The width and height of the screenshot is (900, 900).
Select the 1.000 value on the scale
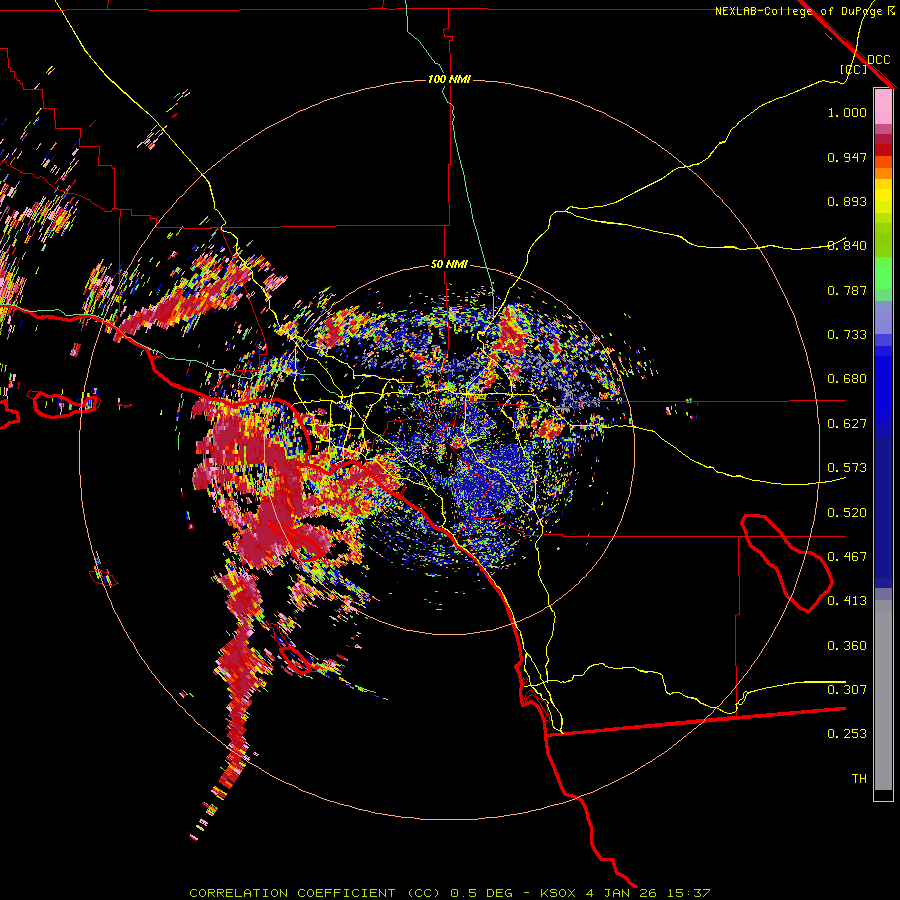(x=847, y=112)
